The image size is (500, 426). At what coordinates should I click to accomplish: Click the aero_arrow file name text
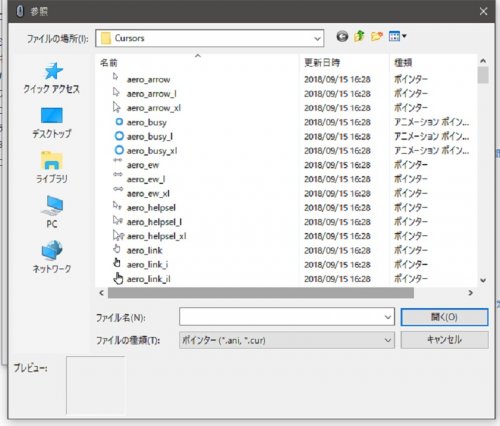tap(148, 80)
